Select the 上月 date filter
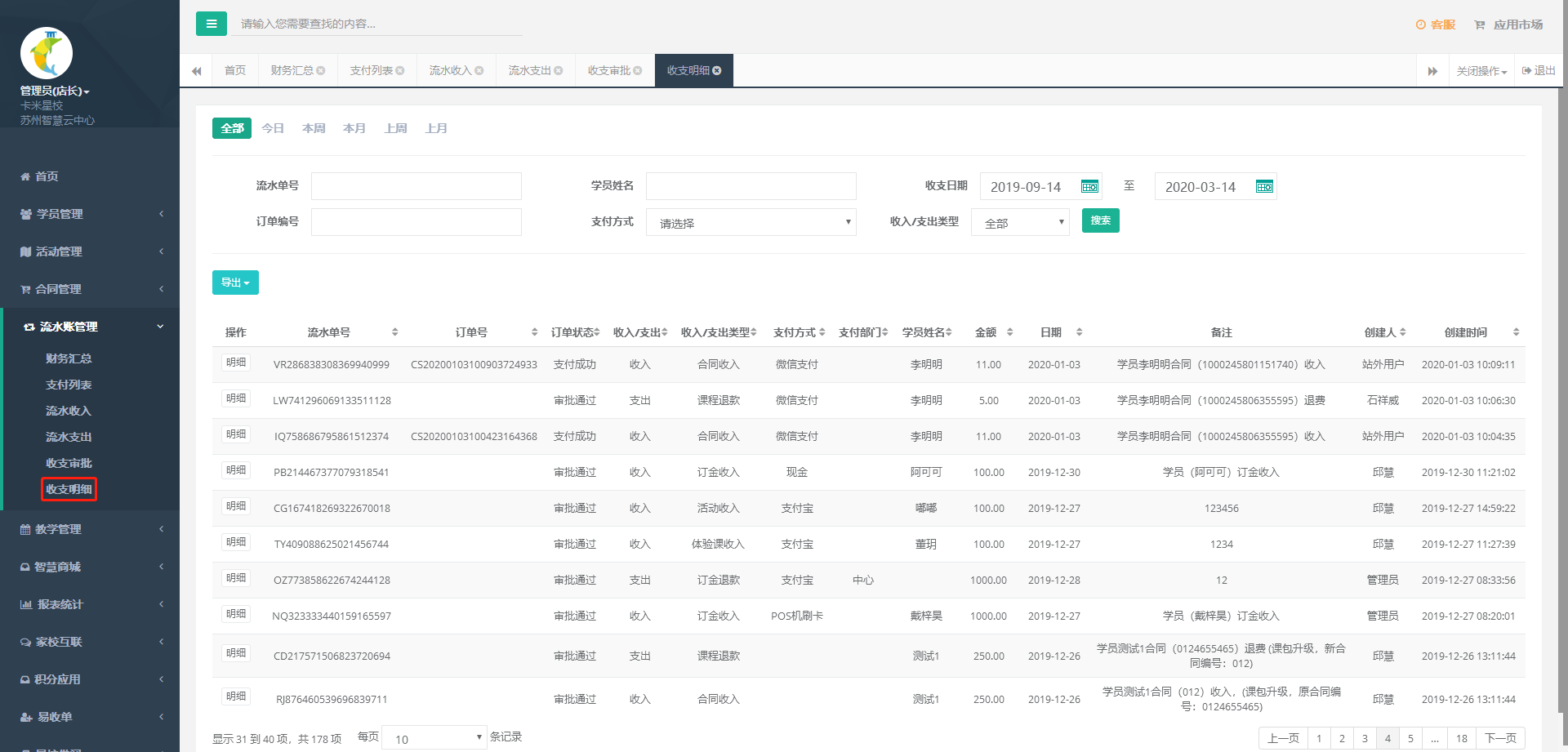 click(436, 128)
